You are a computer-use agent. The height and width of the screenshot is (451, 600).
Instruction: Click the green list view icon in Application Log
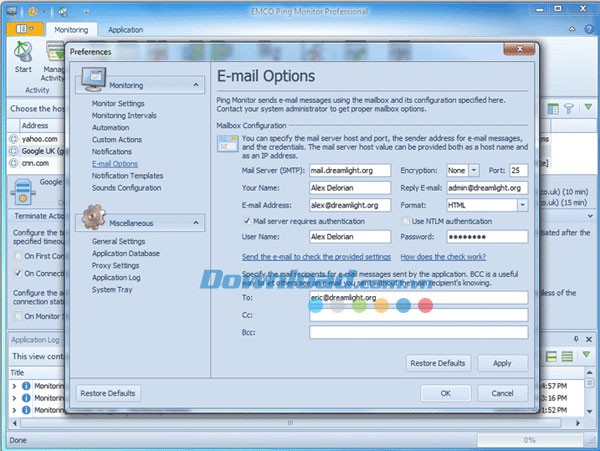coord(569,357)
